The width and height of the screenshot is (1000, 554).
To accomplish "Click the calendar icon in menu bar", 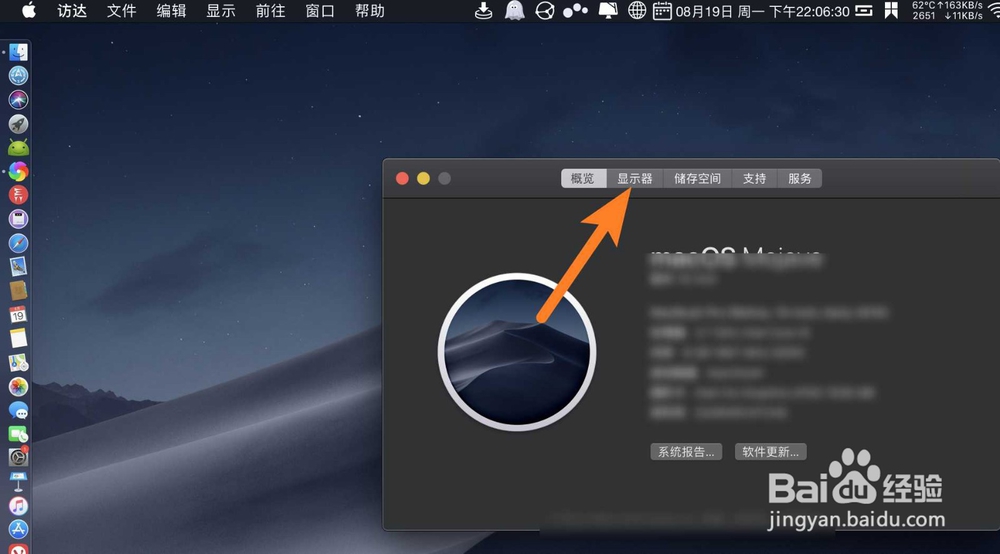I will click(x=662, y=11).
